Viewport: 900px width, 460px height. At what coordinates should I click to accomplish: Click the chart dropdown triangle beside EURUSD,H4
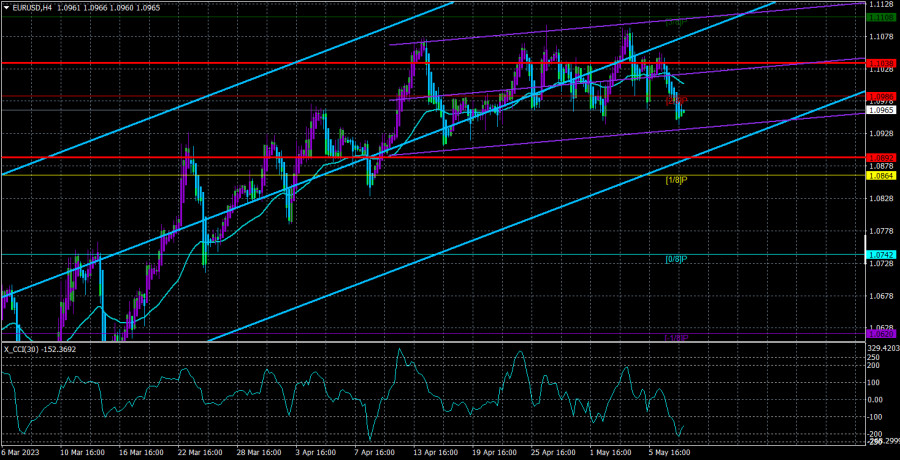(x=5, y=8)
